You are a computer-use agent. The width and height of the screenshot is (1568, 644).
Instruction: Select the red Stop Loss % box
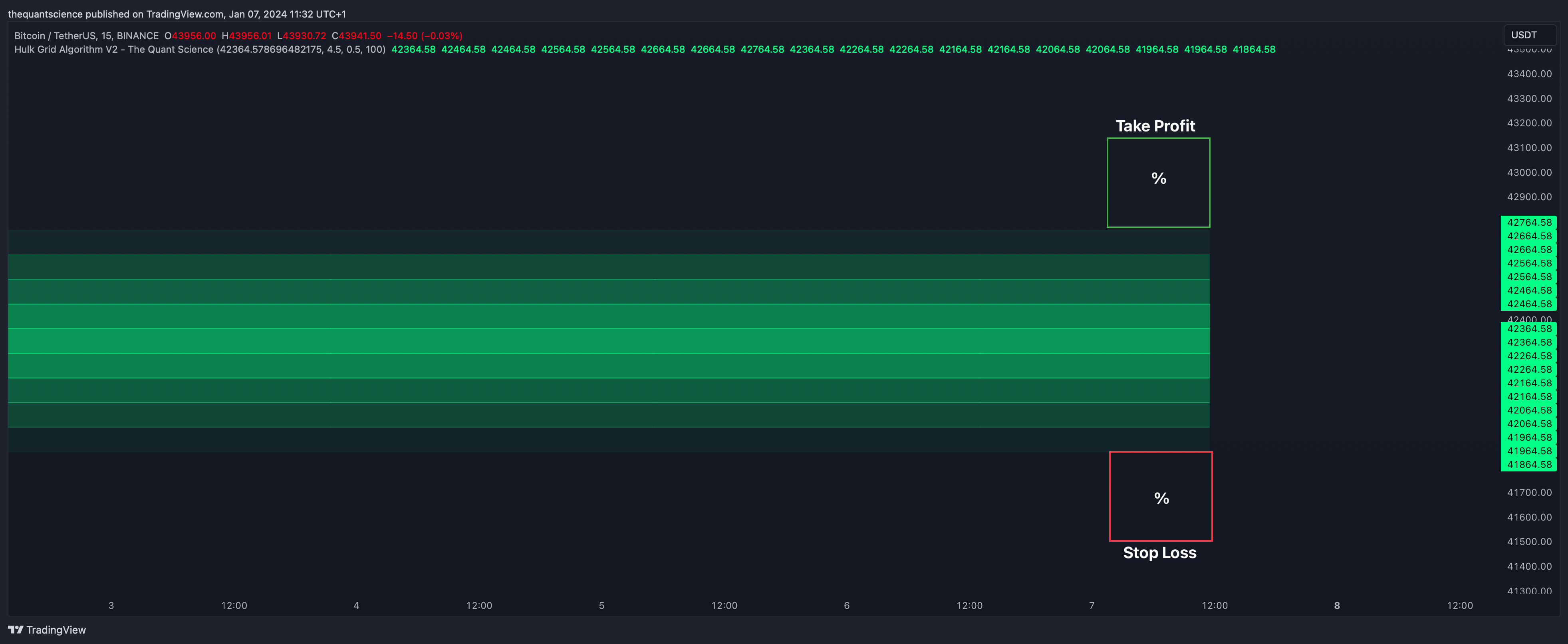(x=1161, y=496)
